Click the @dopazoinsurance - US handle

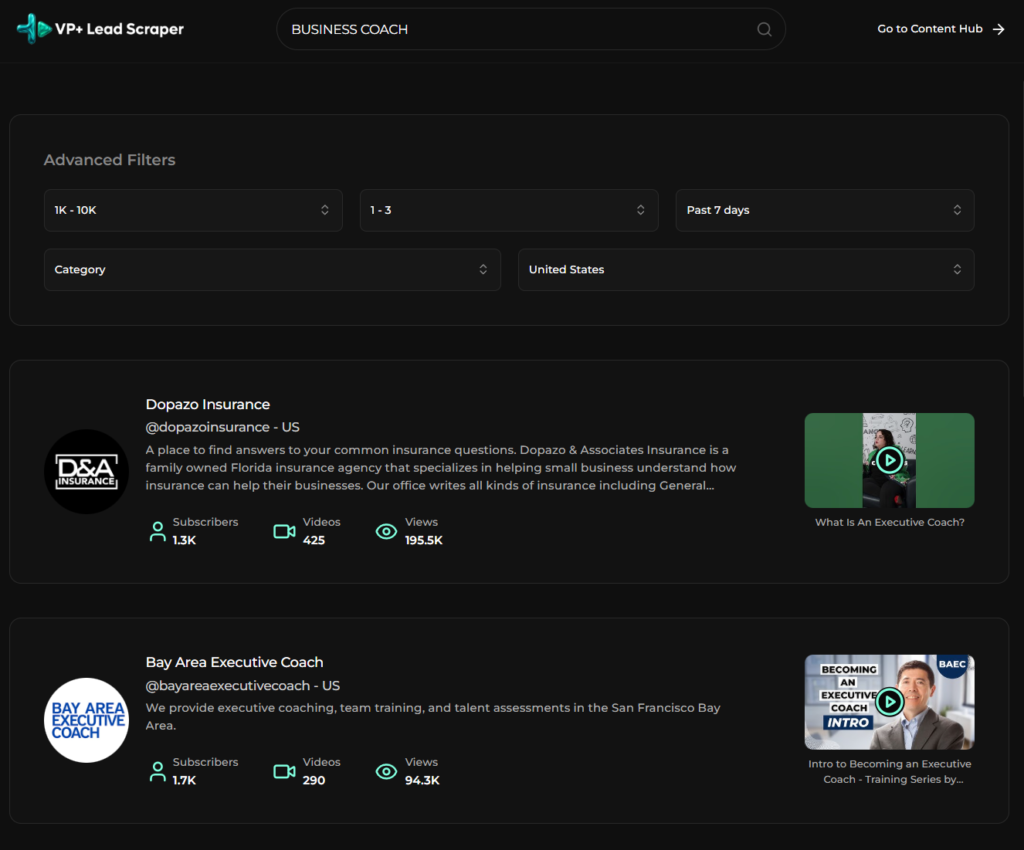(x=223, y=427)
